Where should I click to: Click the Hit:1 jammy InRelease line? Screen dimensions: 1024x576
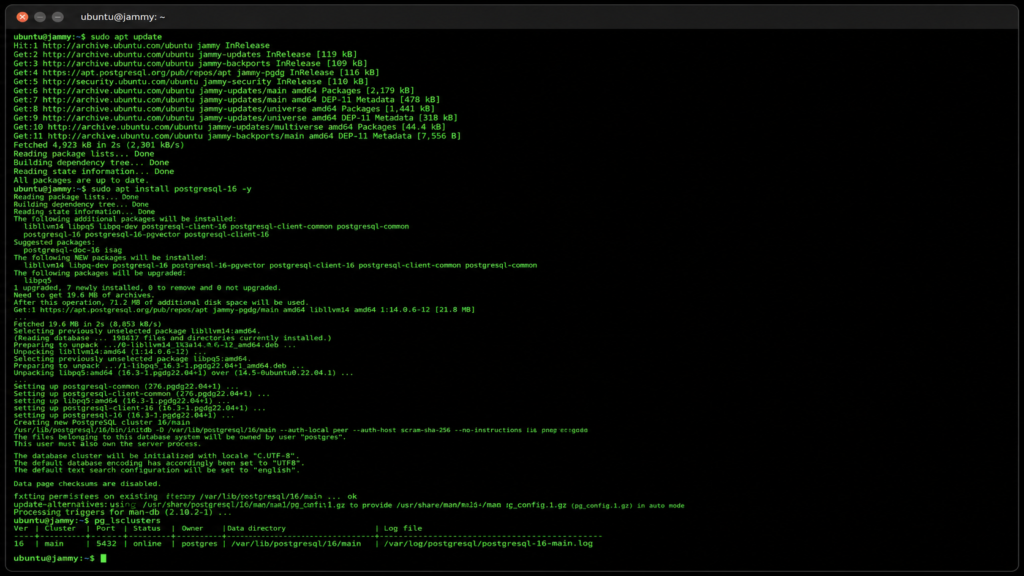[x=142, y=46]
